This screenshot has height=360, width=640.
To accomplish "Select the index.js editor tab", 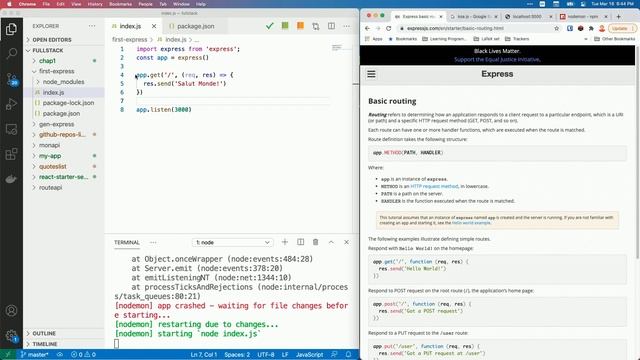I will (x=130, y=26).
